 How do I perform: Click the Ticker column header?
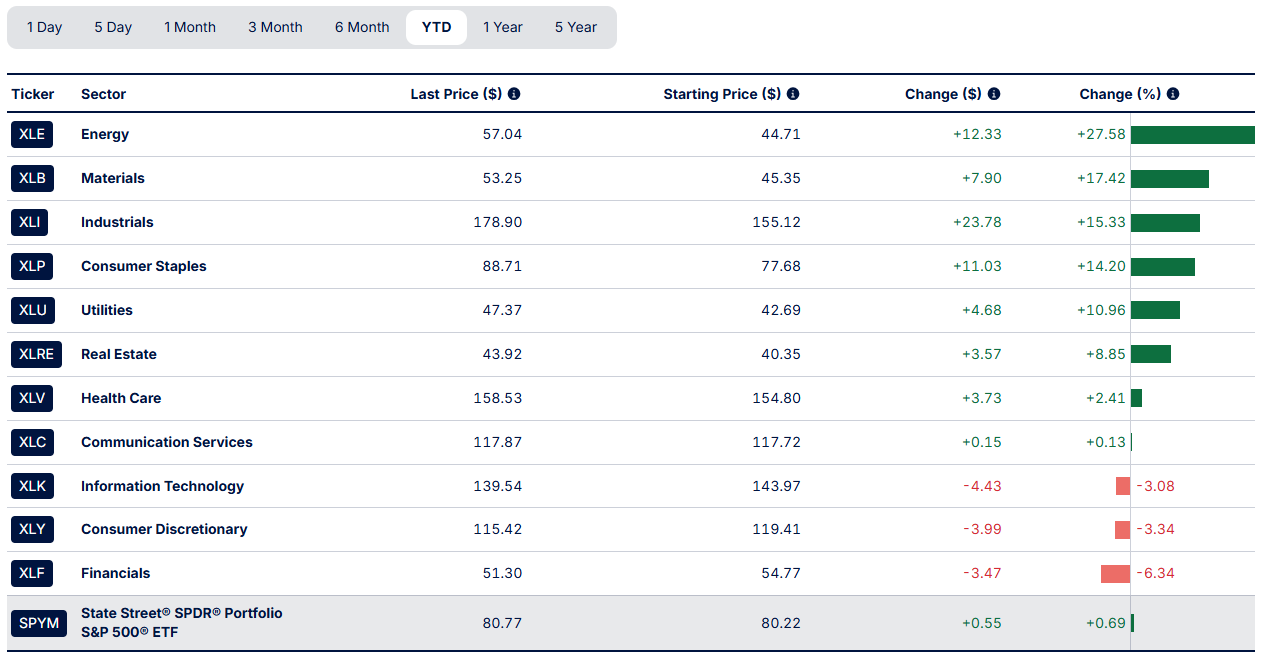coord(33,94)
